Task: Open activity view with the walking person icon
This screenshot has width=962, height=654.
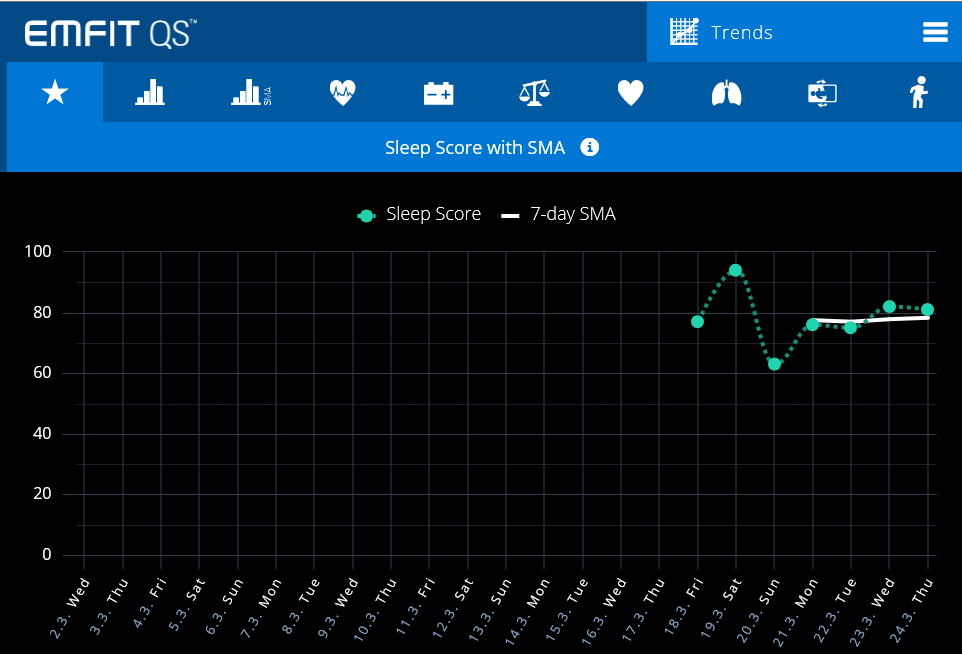Action: pos(918,92)
